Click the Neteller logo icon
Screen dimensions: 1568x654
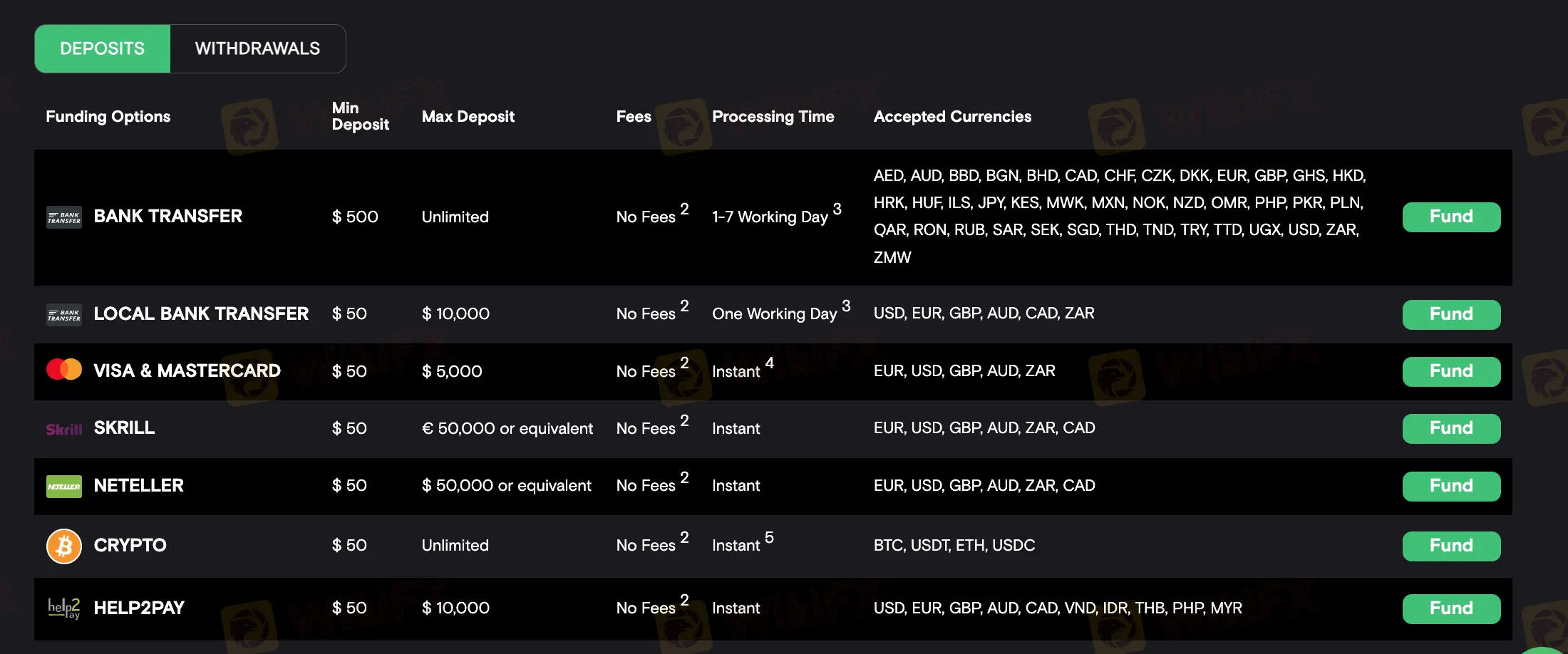coord(64,487)
